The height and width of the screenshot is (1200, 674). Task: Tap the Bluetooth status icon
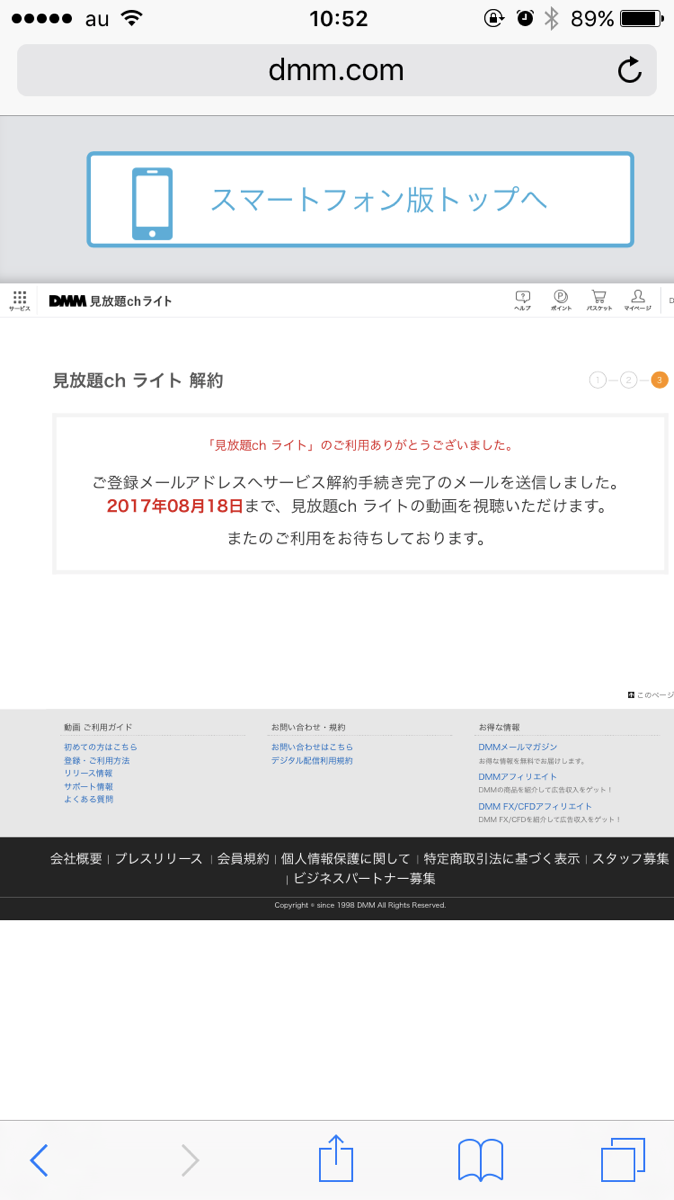(550, 19)
